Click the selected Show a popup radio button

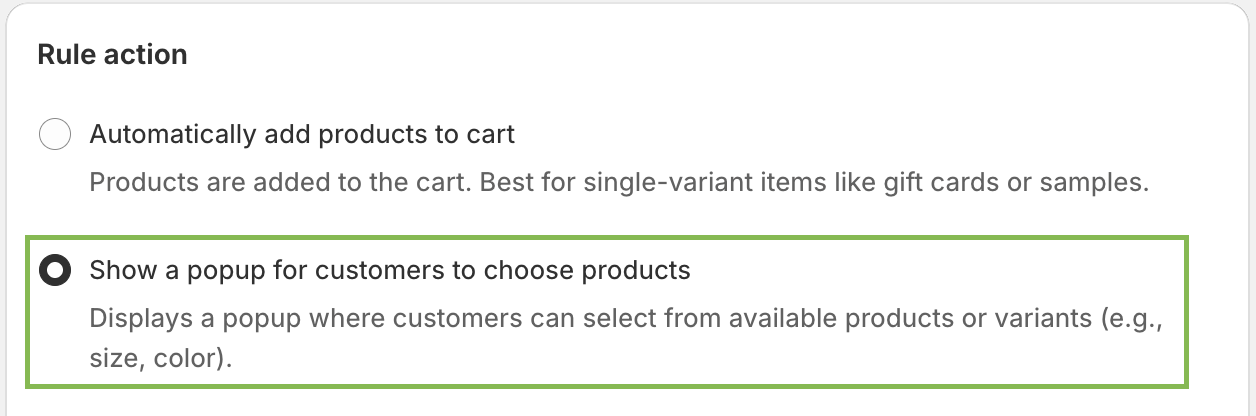tap(54, 271)
